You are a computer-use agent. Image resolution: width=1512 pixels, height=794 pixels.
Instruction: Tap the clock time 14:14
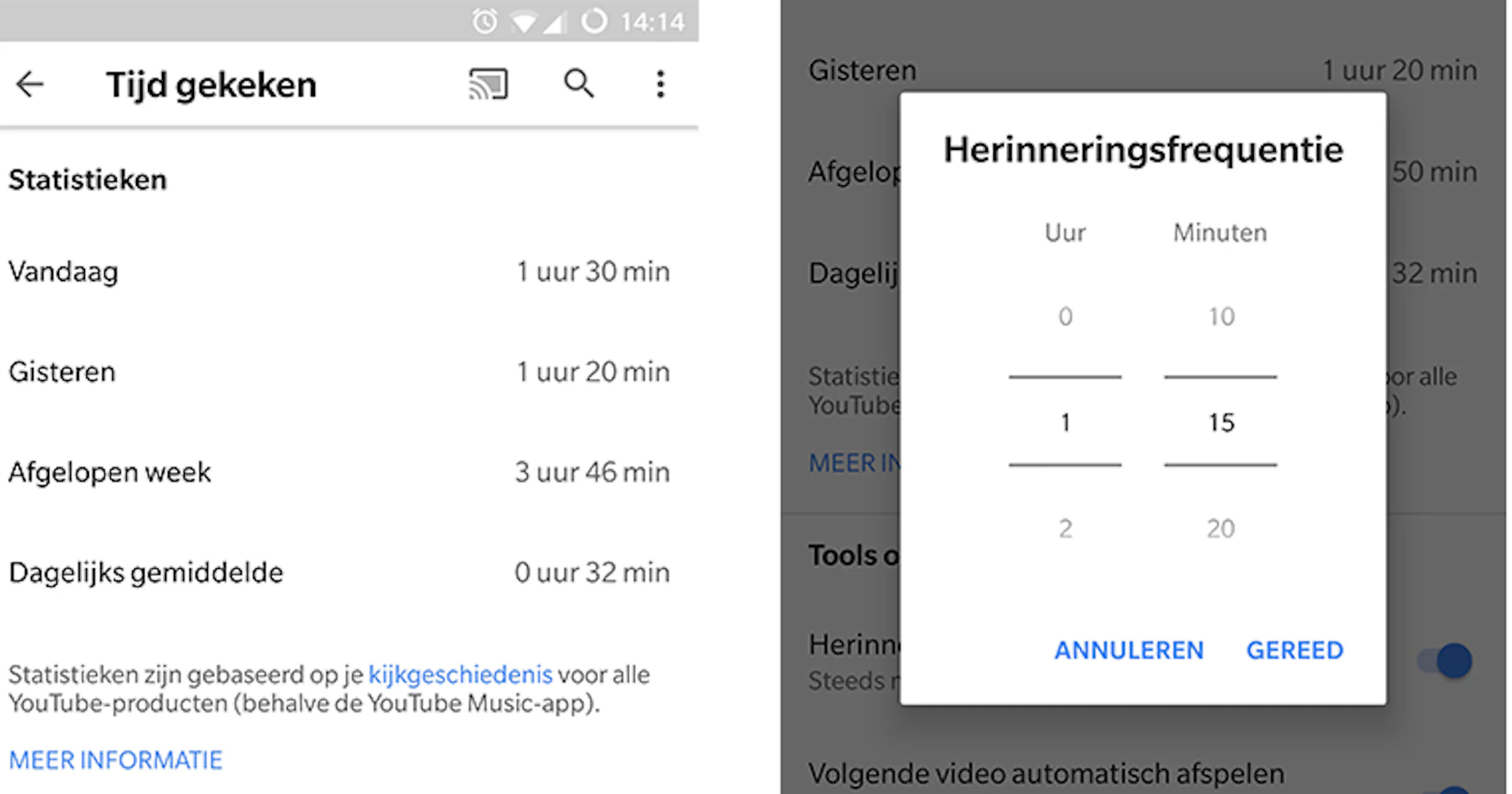653,23
